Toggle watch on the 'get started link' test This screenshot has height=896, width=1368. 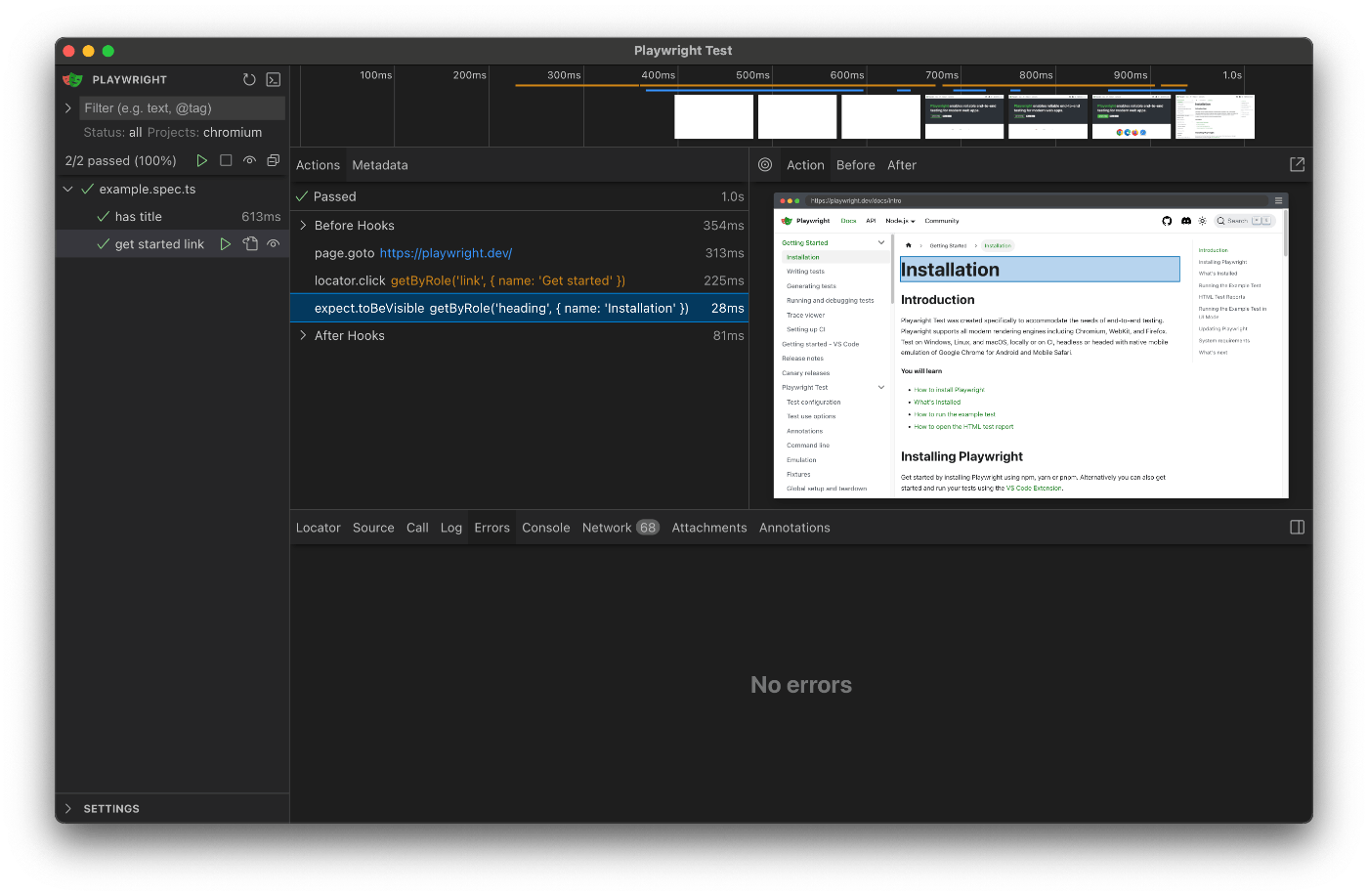[x=274, y=244]
